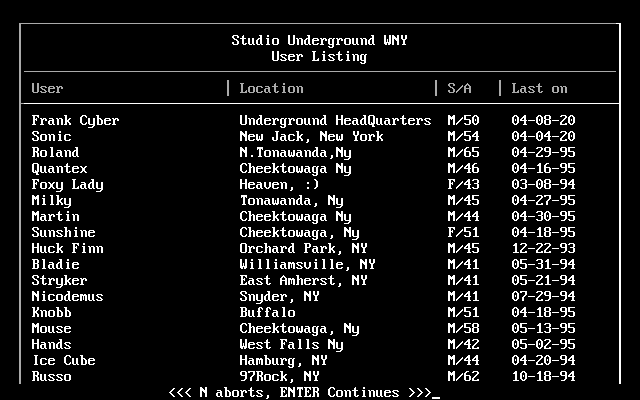Image resolution: width=640 pixels, height=400 pixels.
Task: Select user 'Sonic'
Action: click(51, 136)
